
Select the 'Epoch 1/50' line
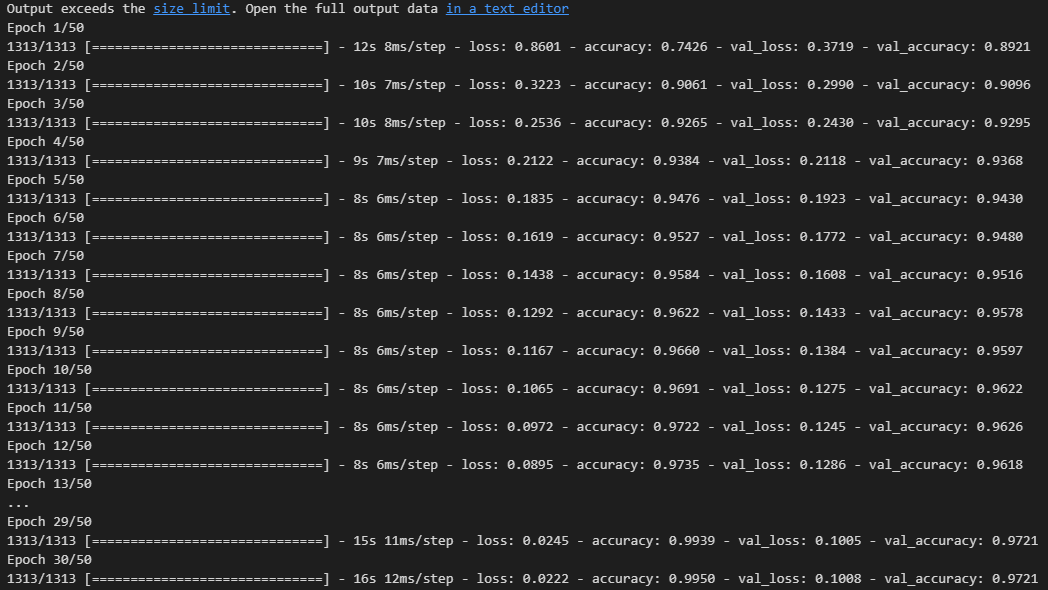click(x=45, y=28)
